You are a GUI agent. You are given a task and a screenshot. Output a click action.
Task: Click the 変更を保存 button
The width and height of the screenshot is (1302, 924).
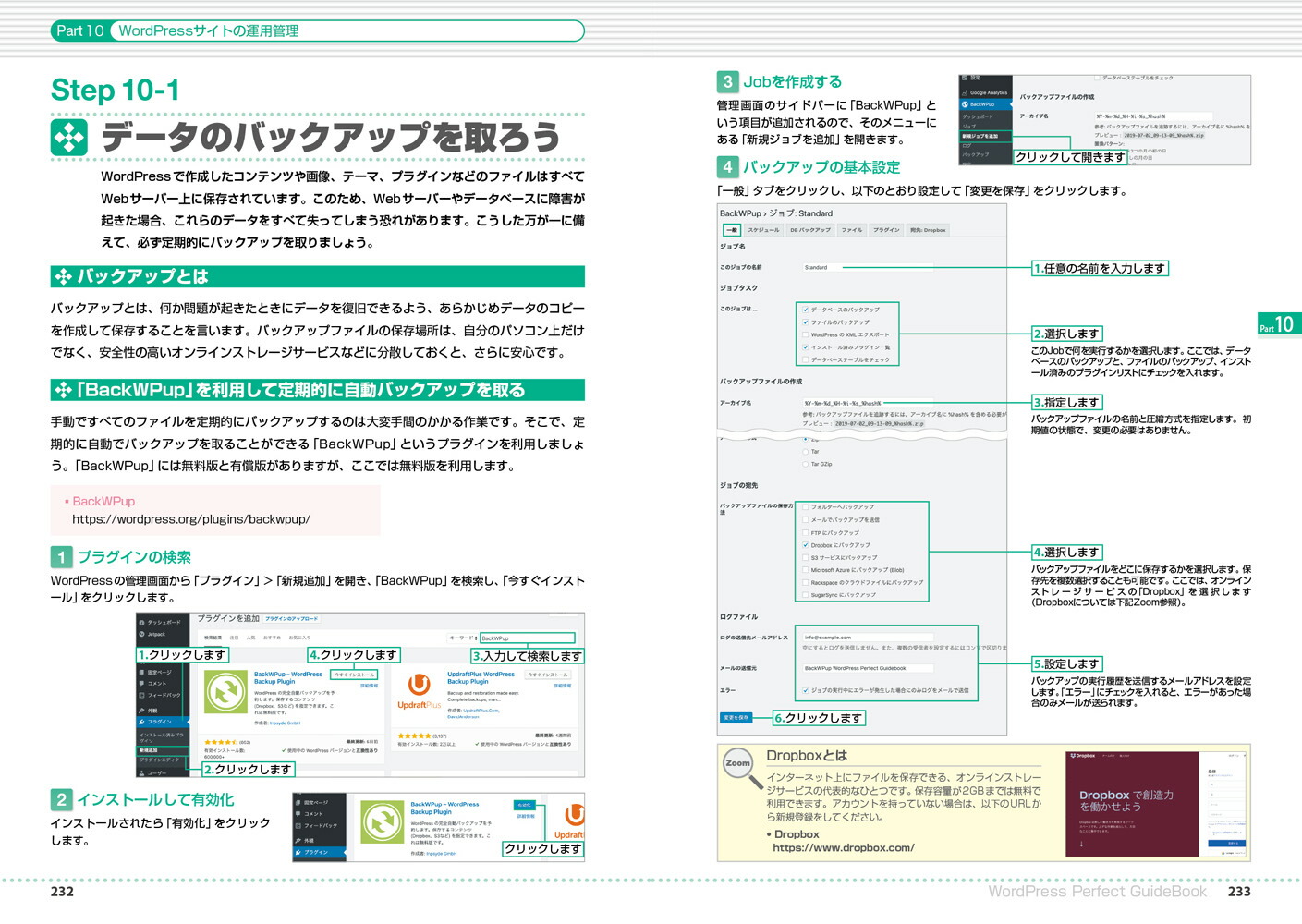[736, 718]
